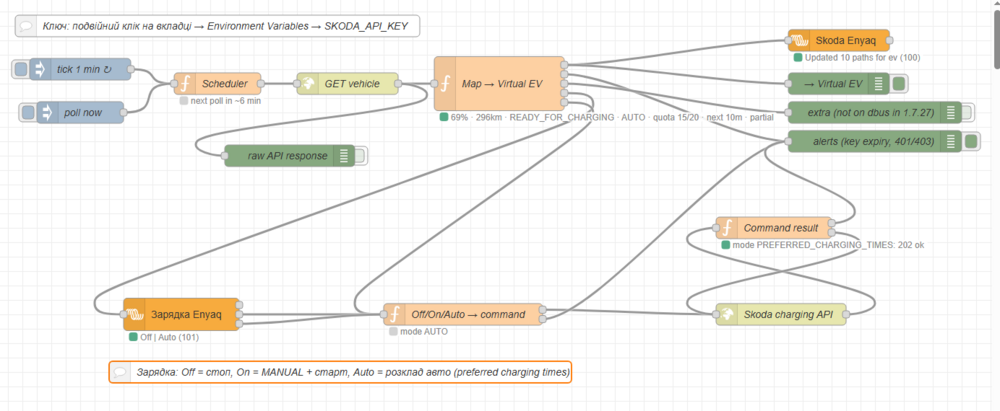
Task: Click the input port of 'Off/On/Auto → command' node
Action: click(384, 314)
